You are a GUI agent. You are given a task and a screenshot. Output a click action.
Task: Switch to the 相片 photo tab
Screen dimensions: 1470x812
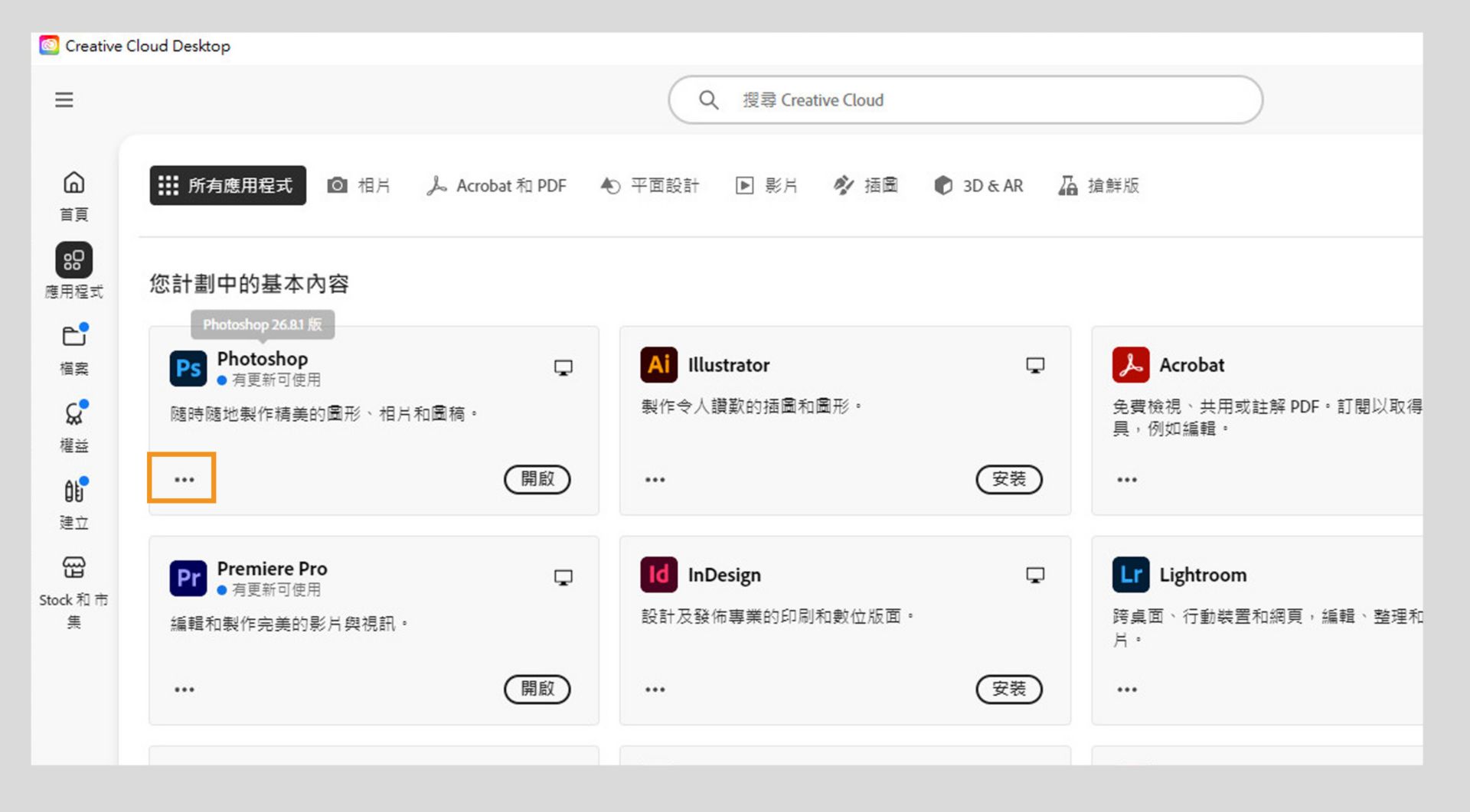359,185
